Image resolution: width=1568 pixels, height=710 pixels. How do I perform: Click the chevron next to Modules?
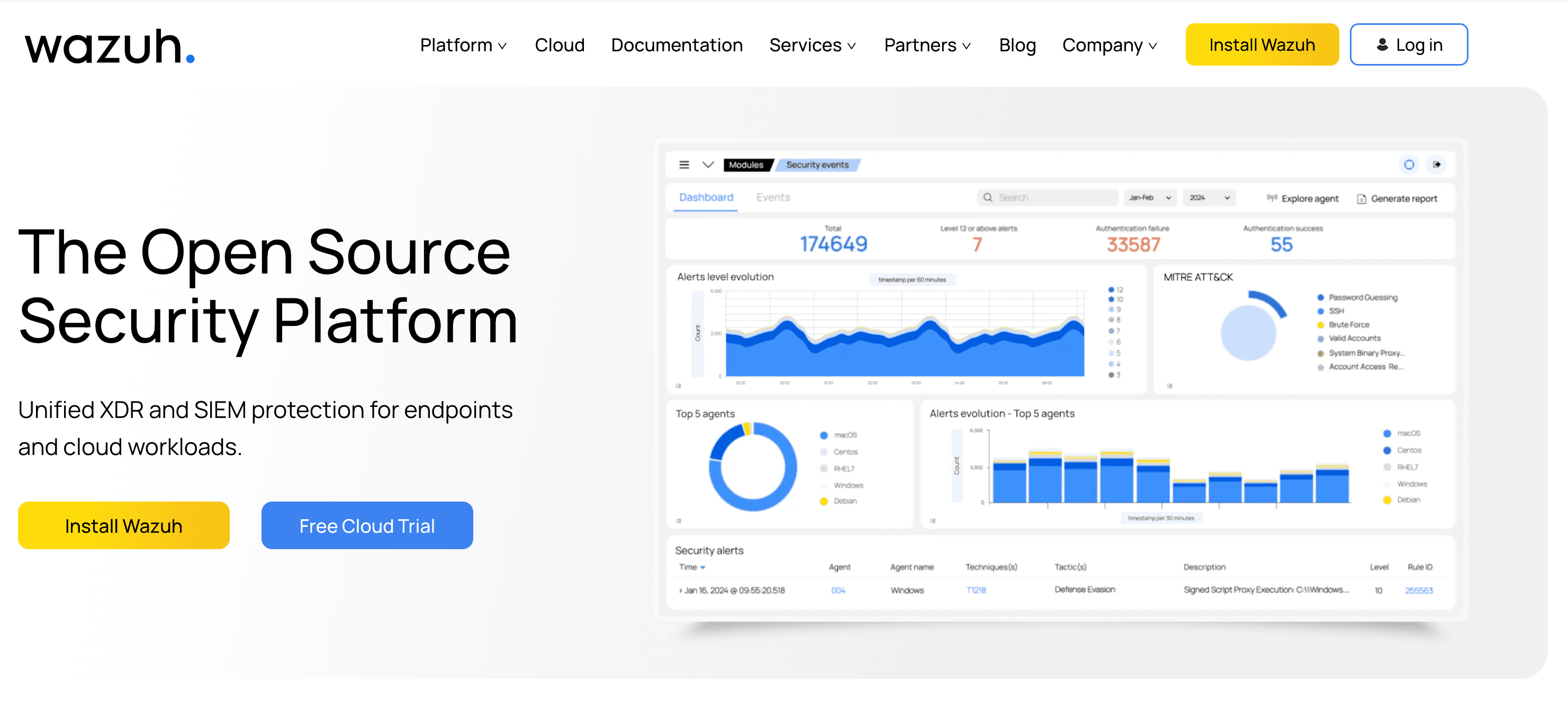click(x=708, y=165)
